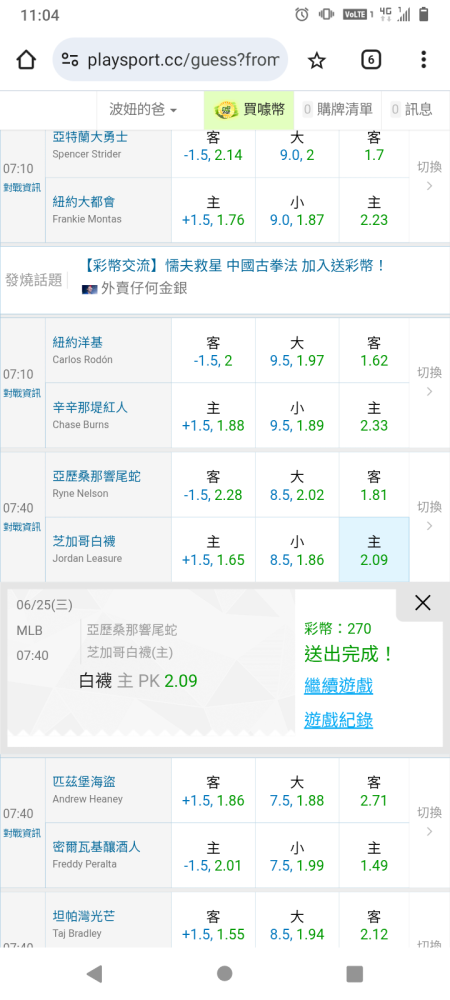Toggle selected 芝加哥白襪 主 2.09 cell
Screen dimensions: 450x1000
(374, 550)
